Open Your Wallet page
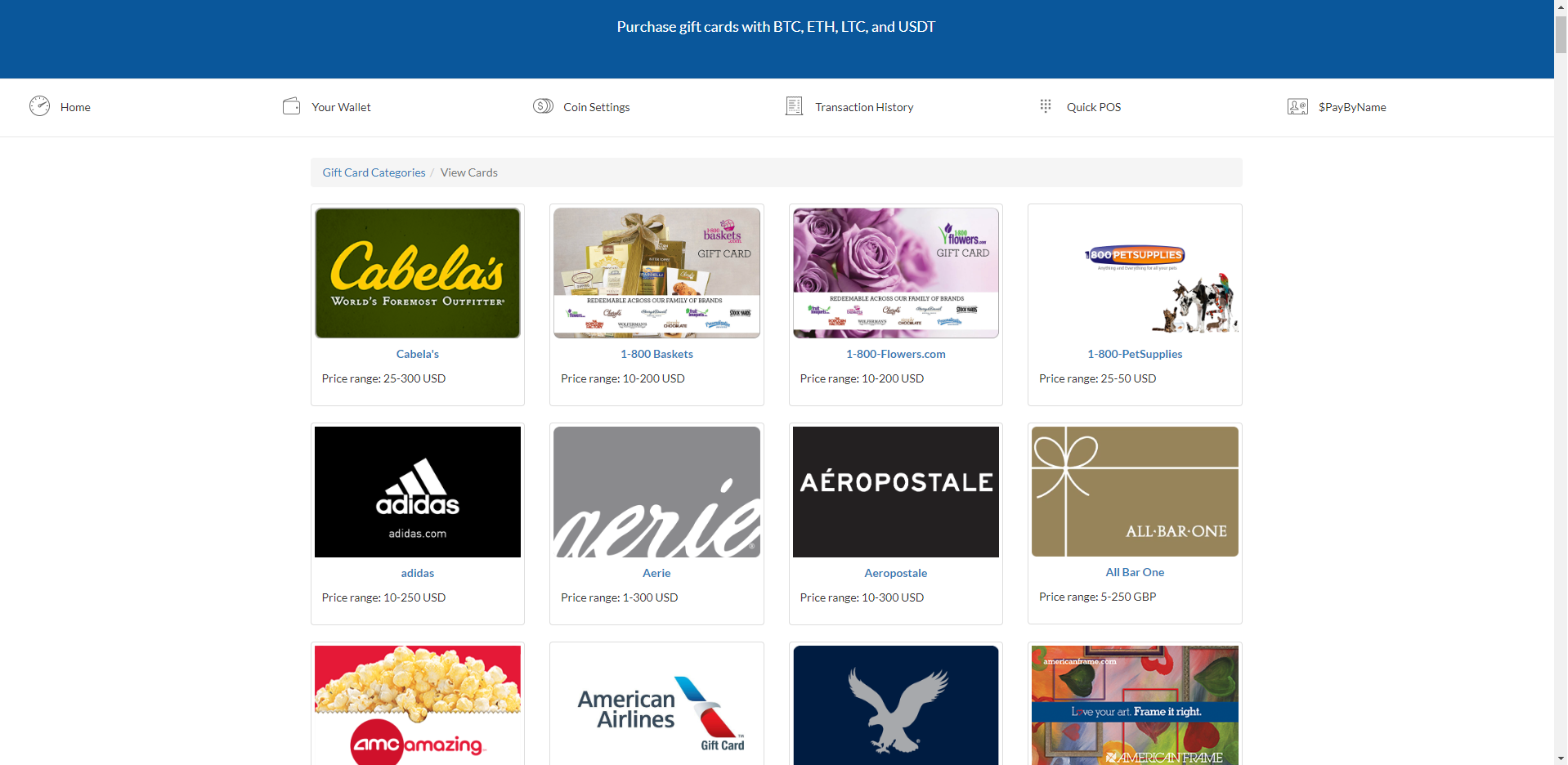1568x765 pixels. coord(341,107)
